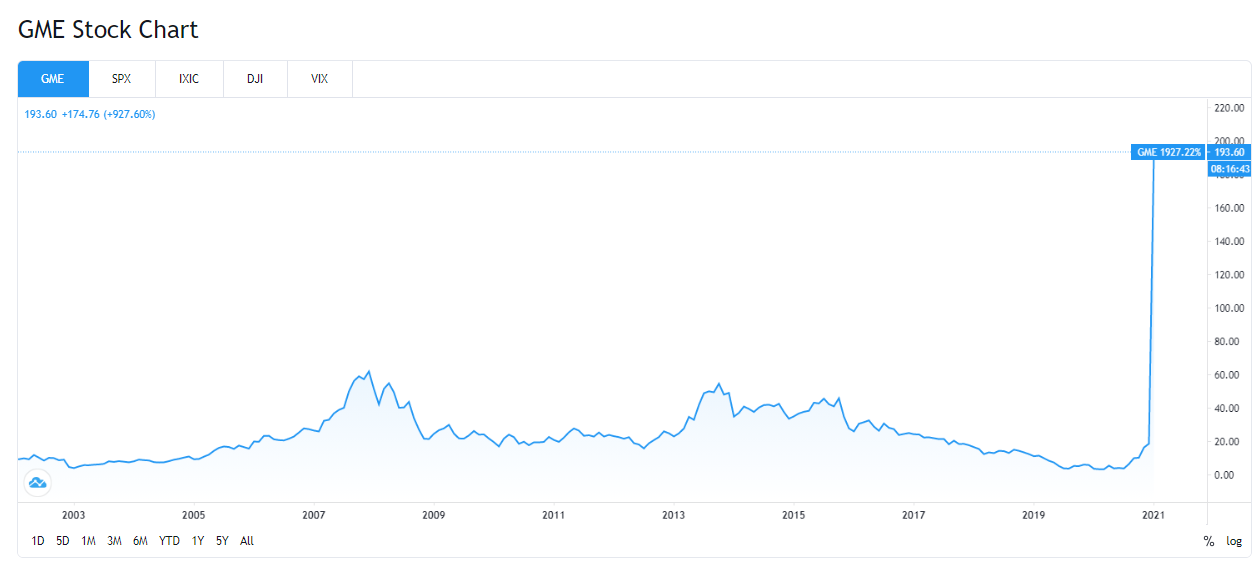
Task: Pick the 6M time range
Action: pos(140,541)
